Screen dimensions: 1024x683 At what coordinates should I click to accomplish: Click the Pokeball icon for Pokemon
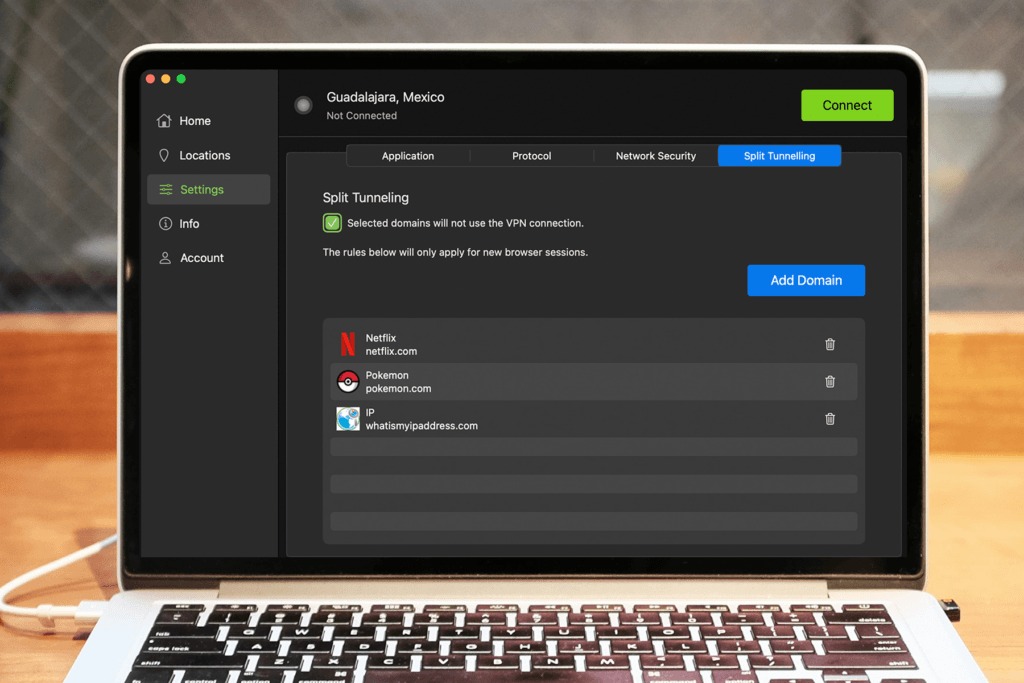(x=348, y=381)
